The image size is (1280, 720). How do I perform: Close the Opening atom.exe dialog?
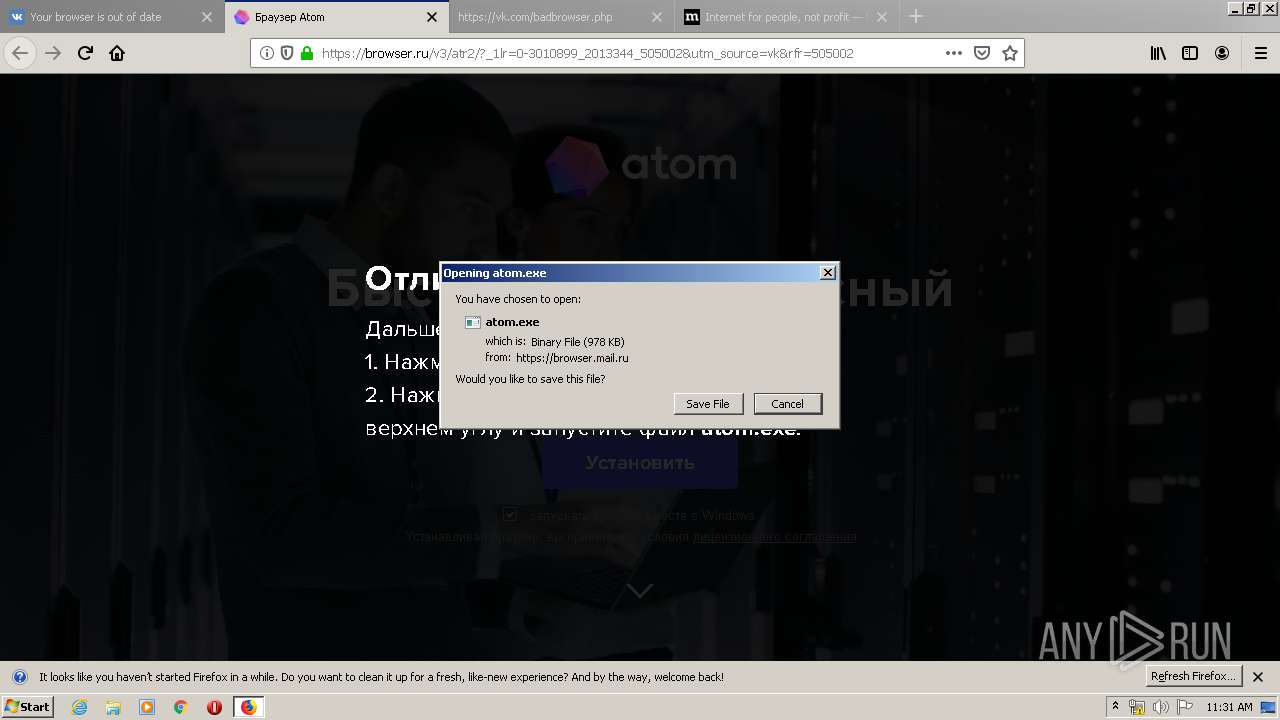coord(828,273)
